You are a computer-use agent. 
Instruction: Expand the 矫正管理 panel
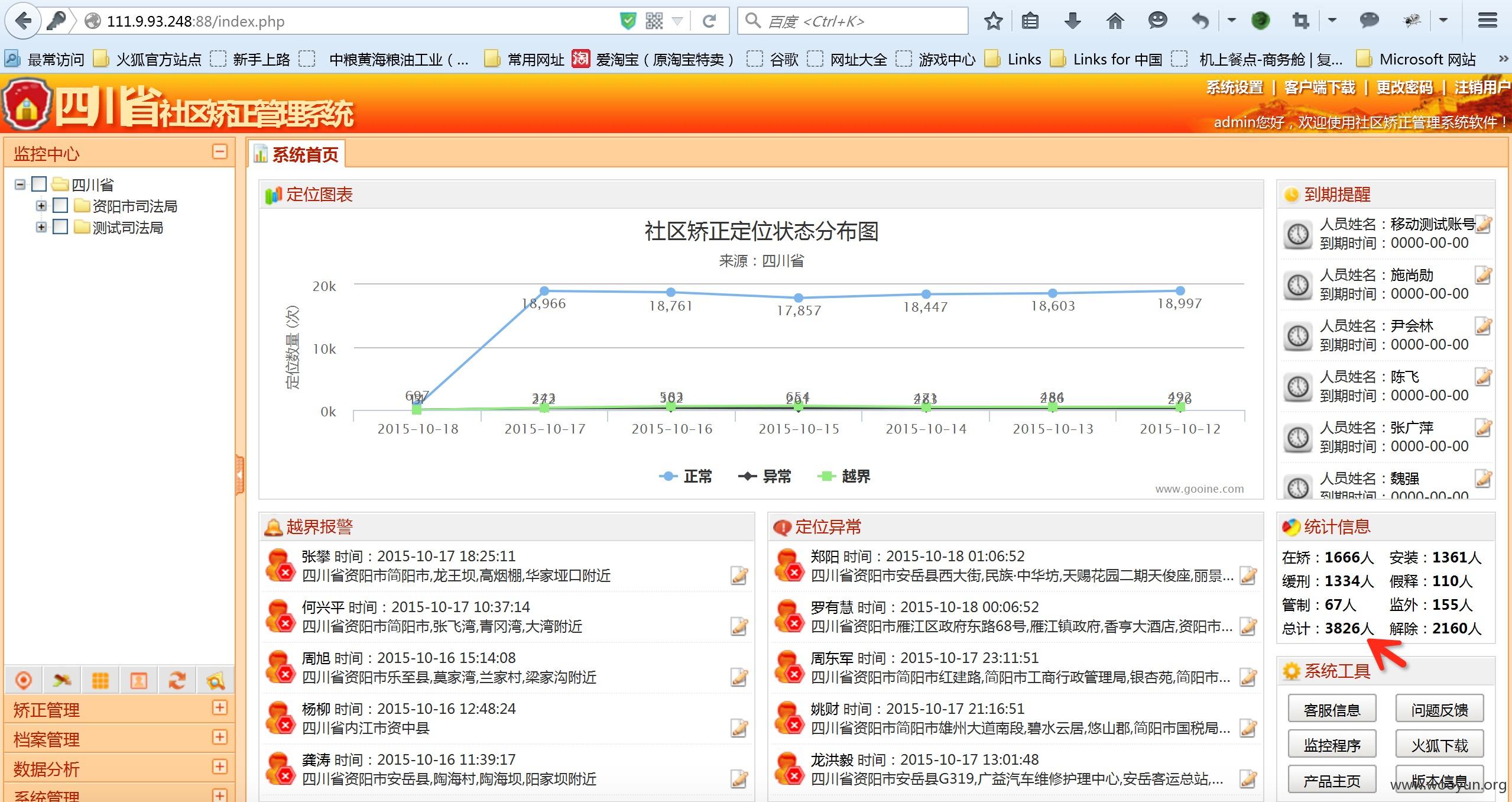click(220, 708)
